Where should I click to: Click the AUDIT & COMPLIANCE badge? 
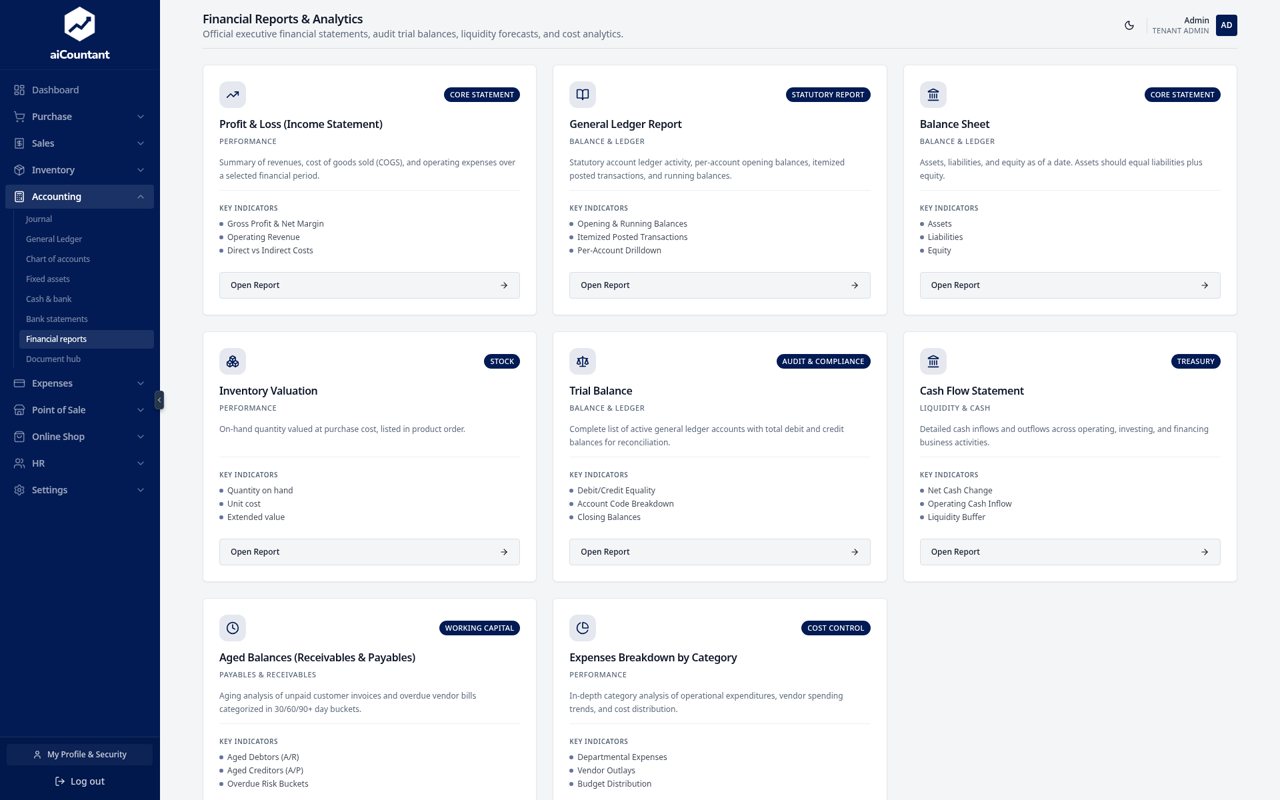point(823,361)
